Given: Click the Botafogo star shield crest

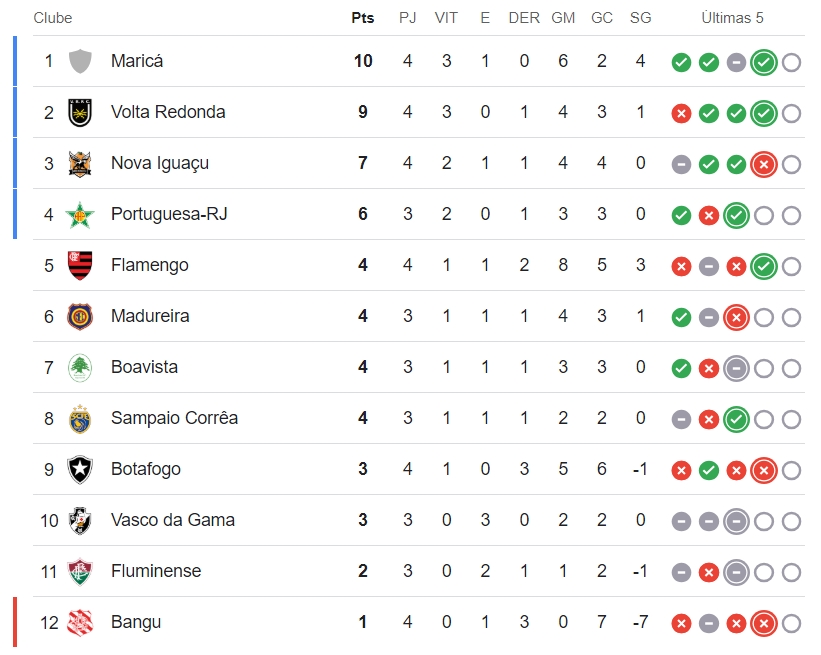Looking at the screenshot, I should 80,469.
